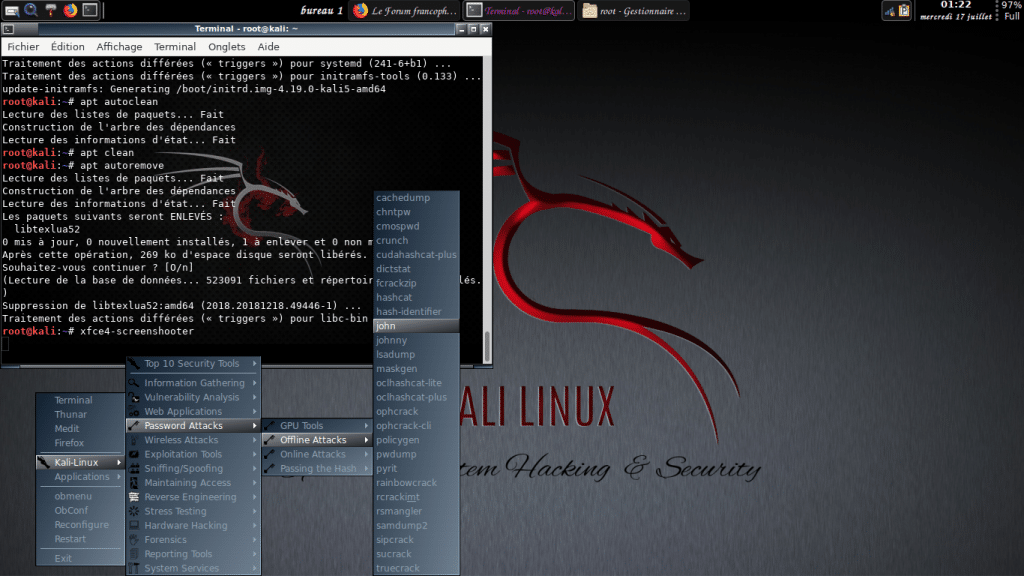
Task: Choose Thunar in the root menu
Action: tap(80, 415)
